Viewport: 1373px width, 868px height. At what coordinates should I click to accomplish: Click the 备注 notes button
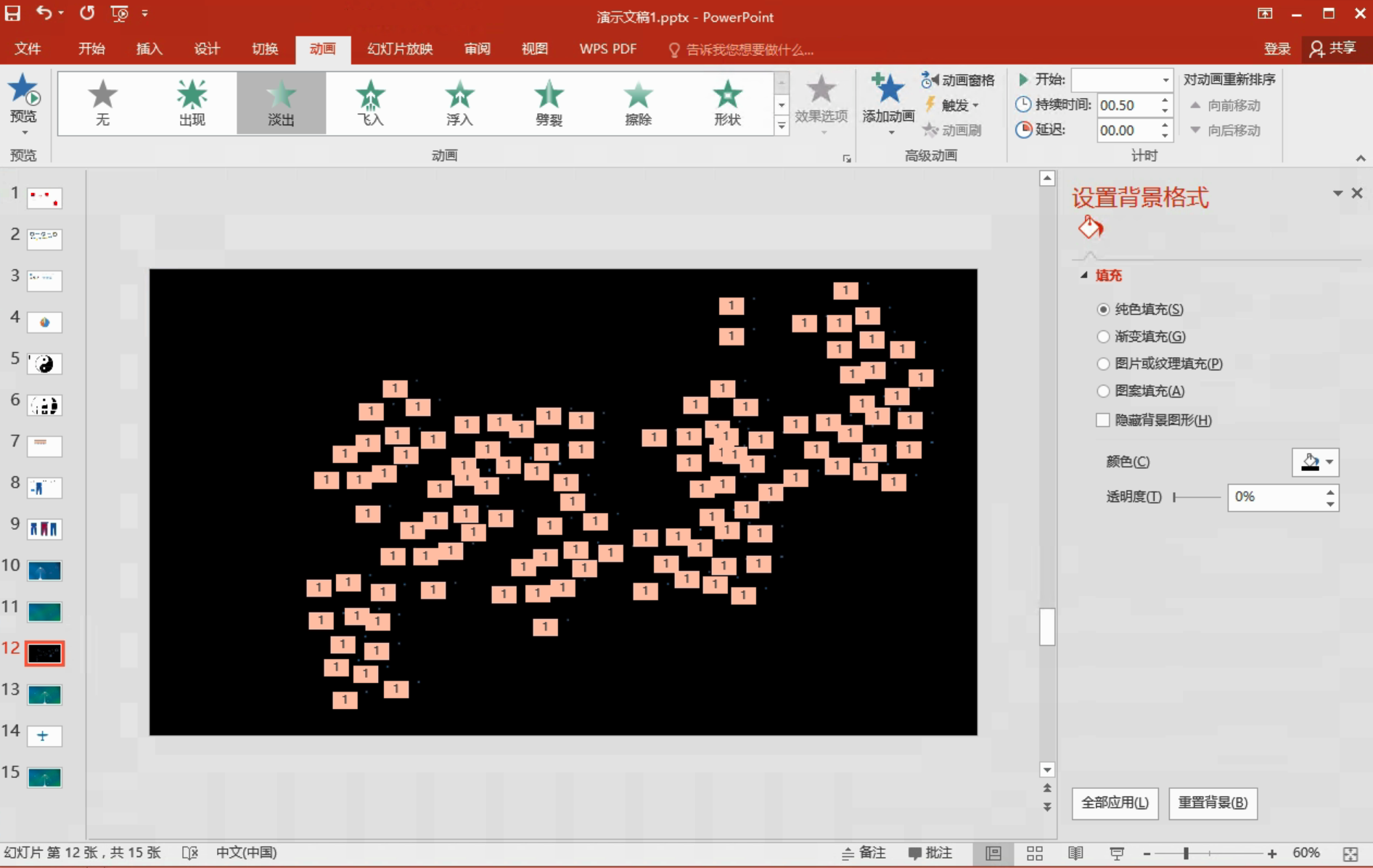point(864,853)
